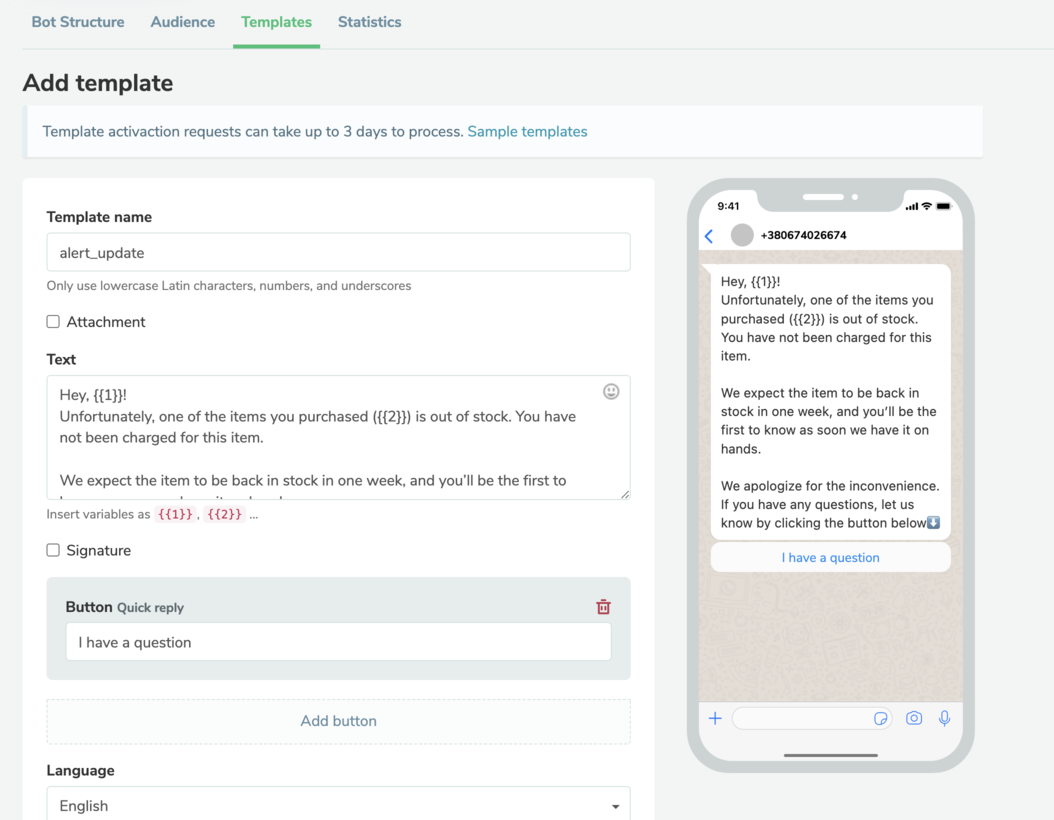Click the Add button area
The height and width of the screenshot is (820, 1054).
tap(338, 721)
